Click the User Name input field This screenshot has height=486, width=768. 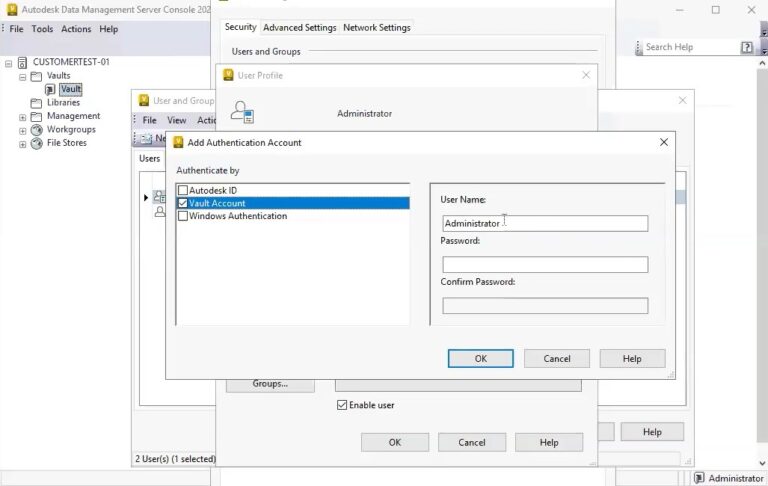[x=545, y=223]
